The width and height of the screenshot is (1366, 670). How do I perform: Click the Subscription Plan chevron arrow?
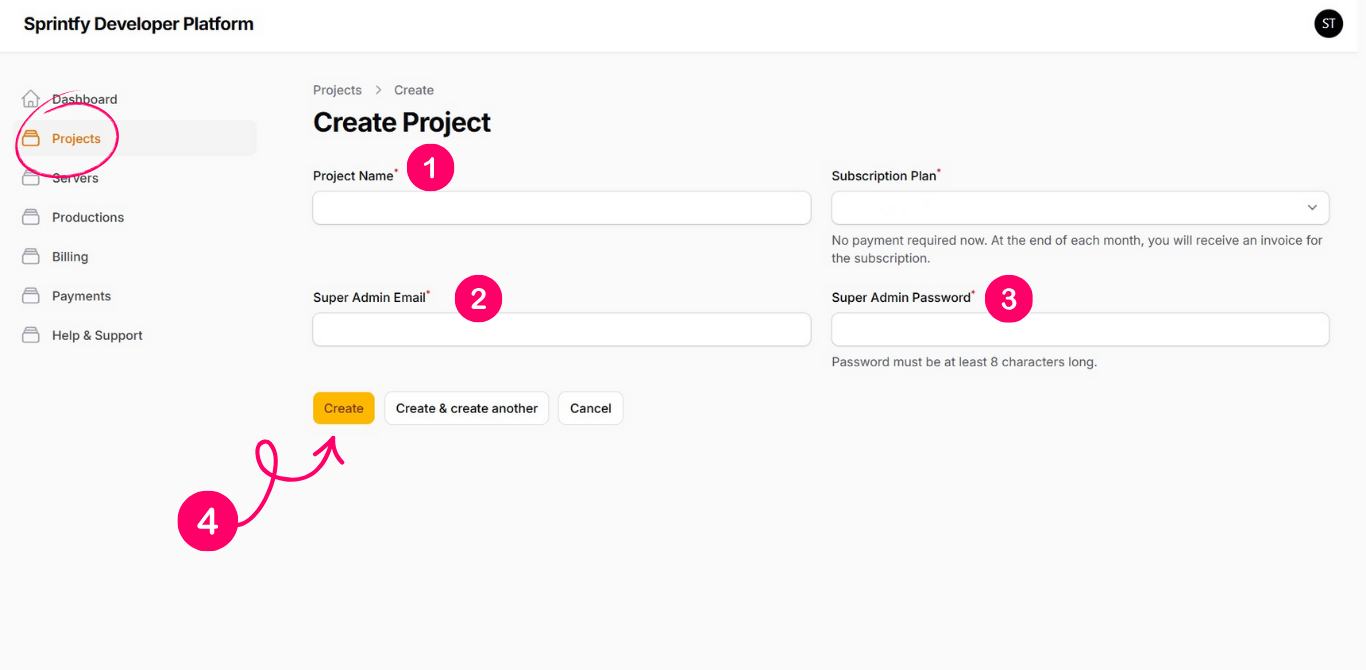pos(1312,207)
